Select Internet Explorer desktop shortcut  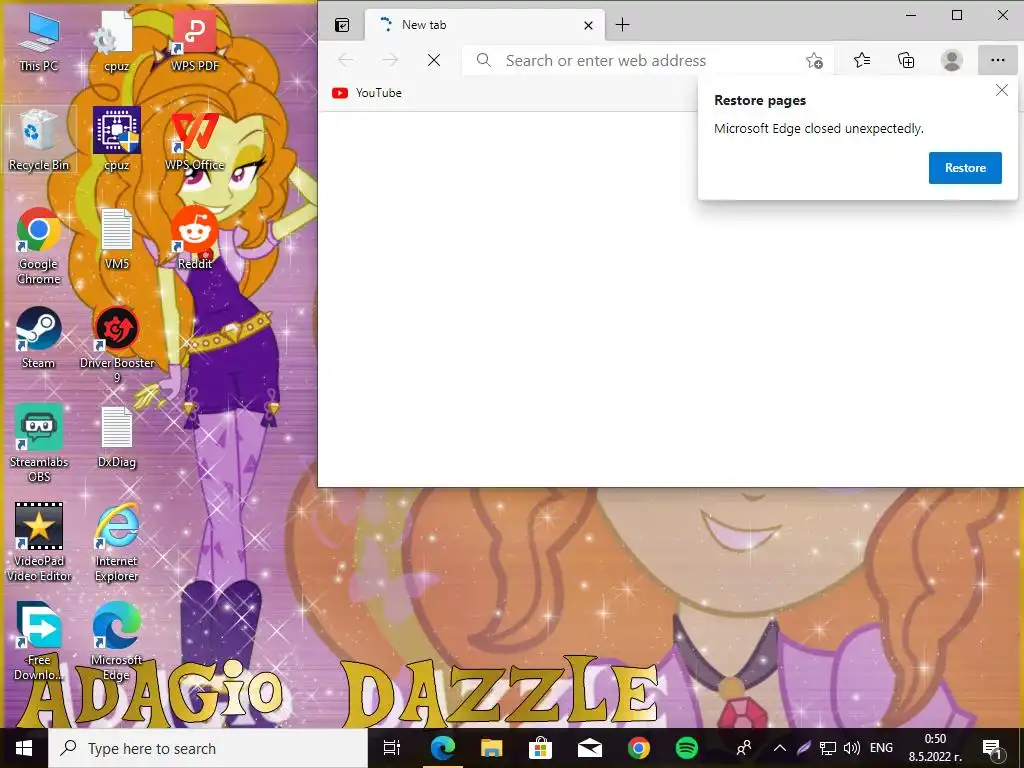pos(117,542)
